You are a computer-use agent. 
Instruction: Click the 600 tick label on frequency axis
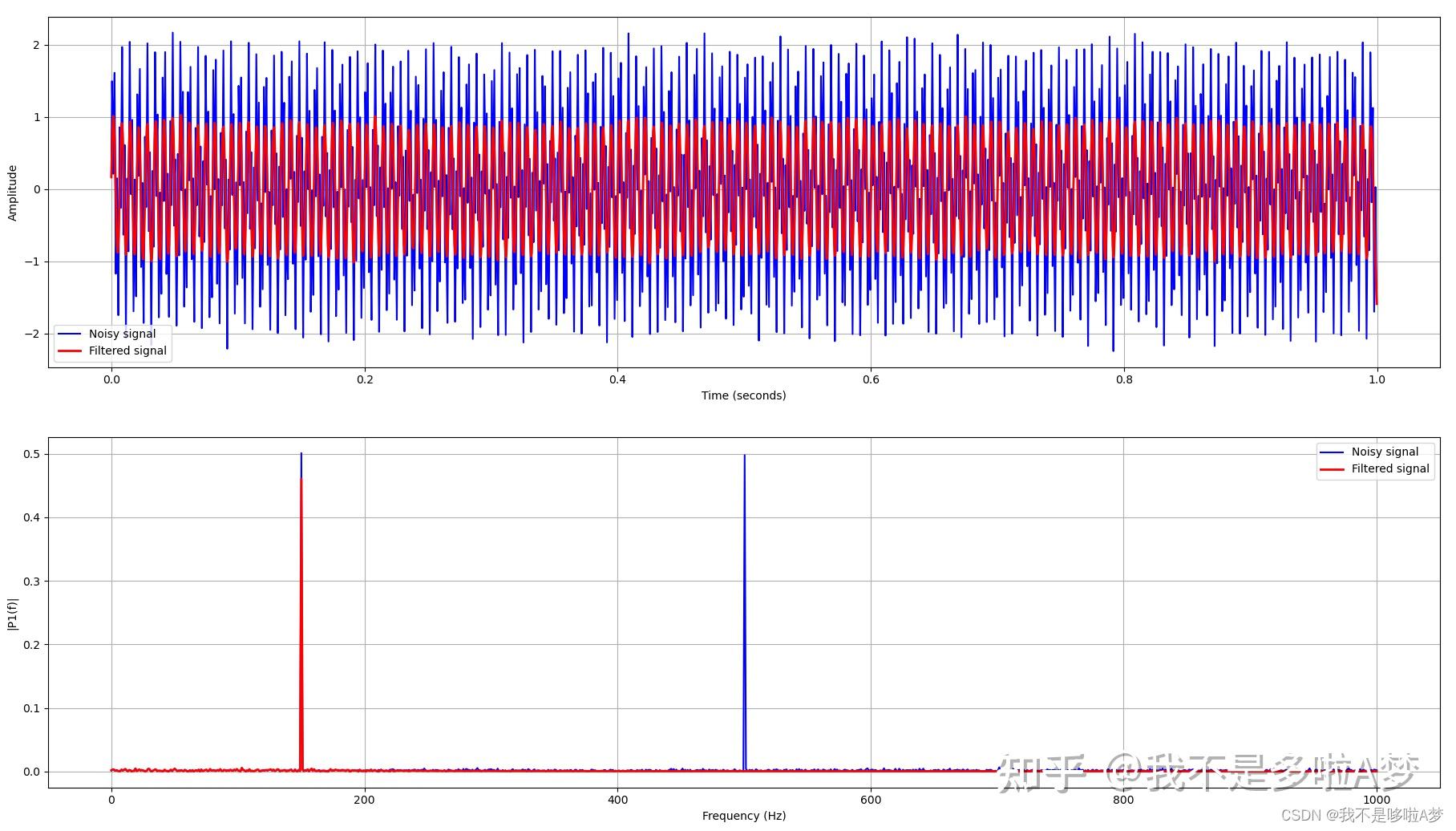pos(871,800)
